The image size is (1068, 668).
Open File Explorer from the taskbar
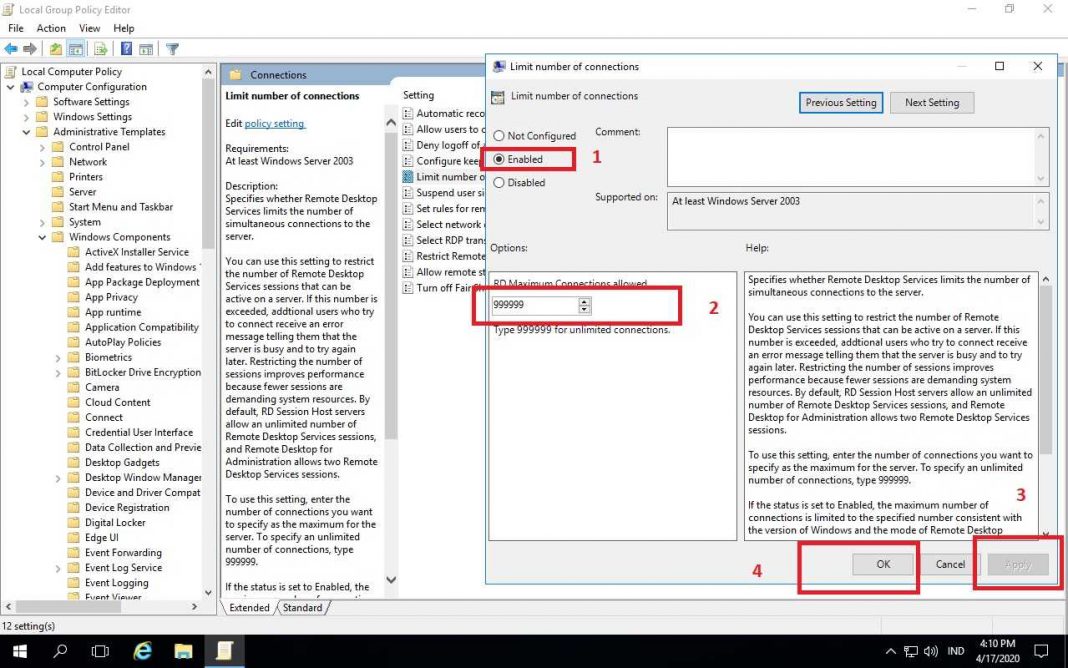click(183, 652)
